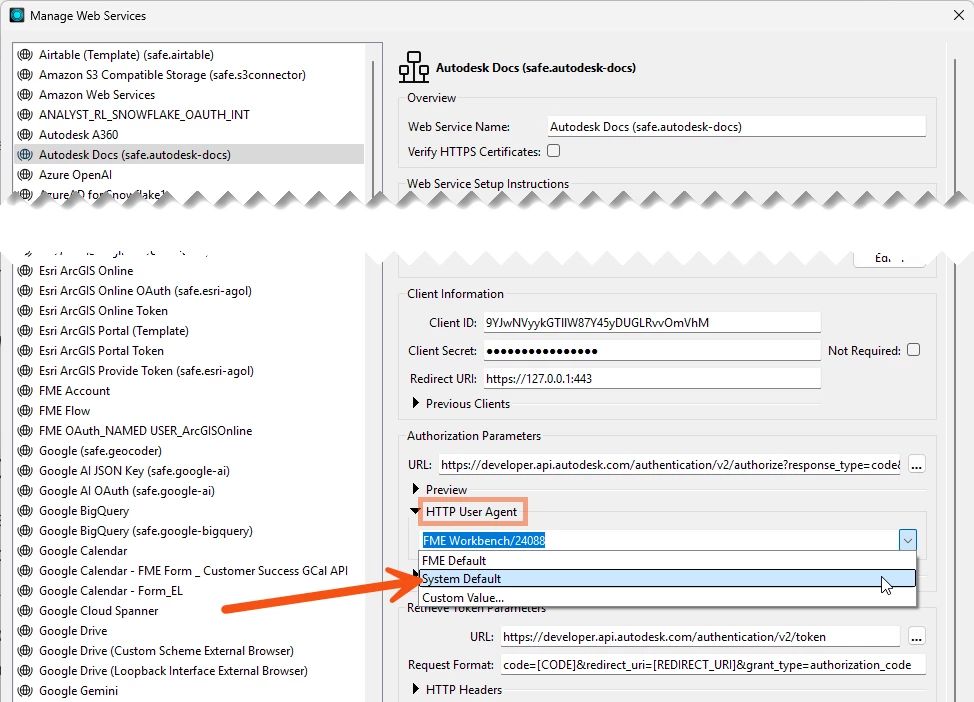This screenshot has height=702, width=974.
Task: Click globe icon beside Amazon S3 Compatible Storage
Action: tap(25, 75)
